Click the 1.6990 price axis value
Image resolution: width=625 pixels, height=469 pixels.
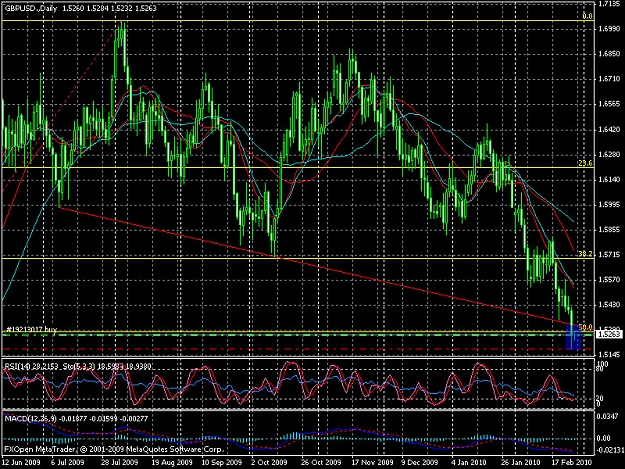point(609,29)
